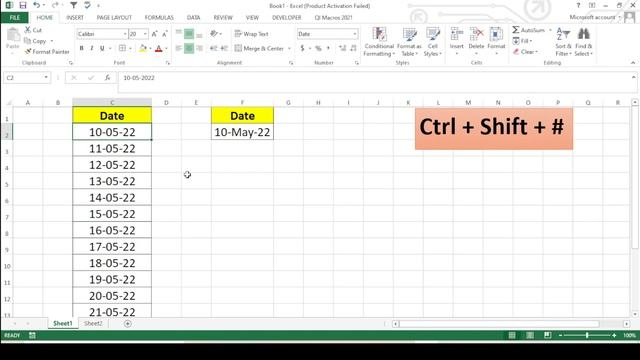Switch to the PAGE LAYOUT tab
The image size is (640, 360).
pos(114,18)
